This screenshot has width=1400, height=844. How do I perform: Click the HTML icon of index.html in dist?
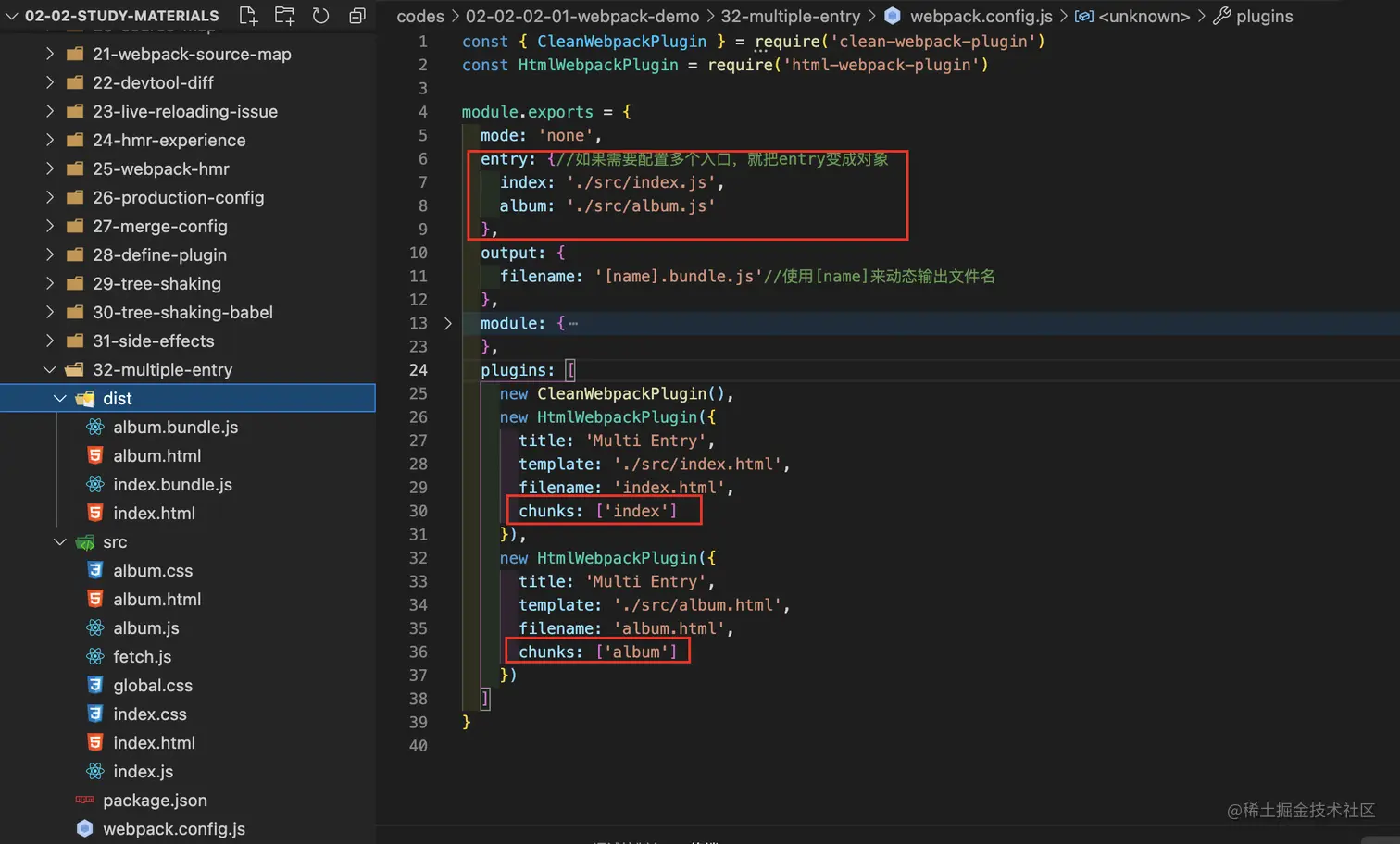click(94, 513)
